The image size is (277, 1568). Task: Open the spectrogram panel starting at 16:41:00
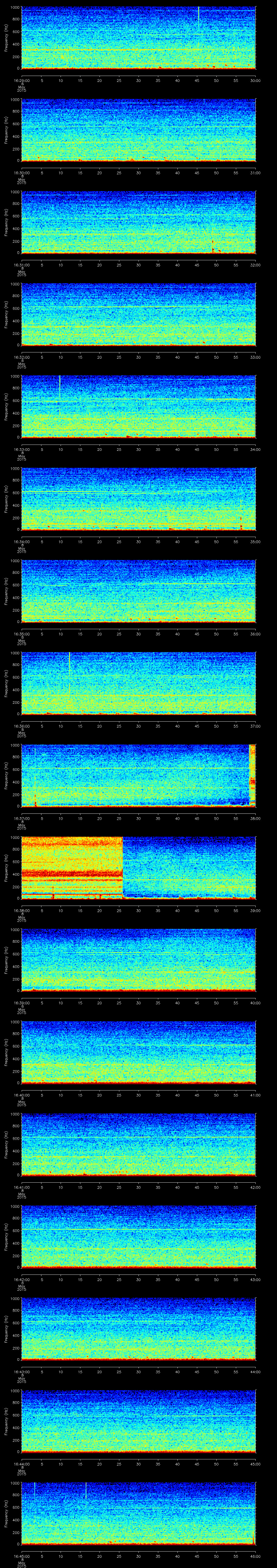[x=138, y=1144]
